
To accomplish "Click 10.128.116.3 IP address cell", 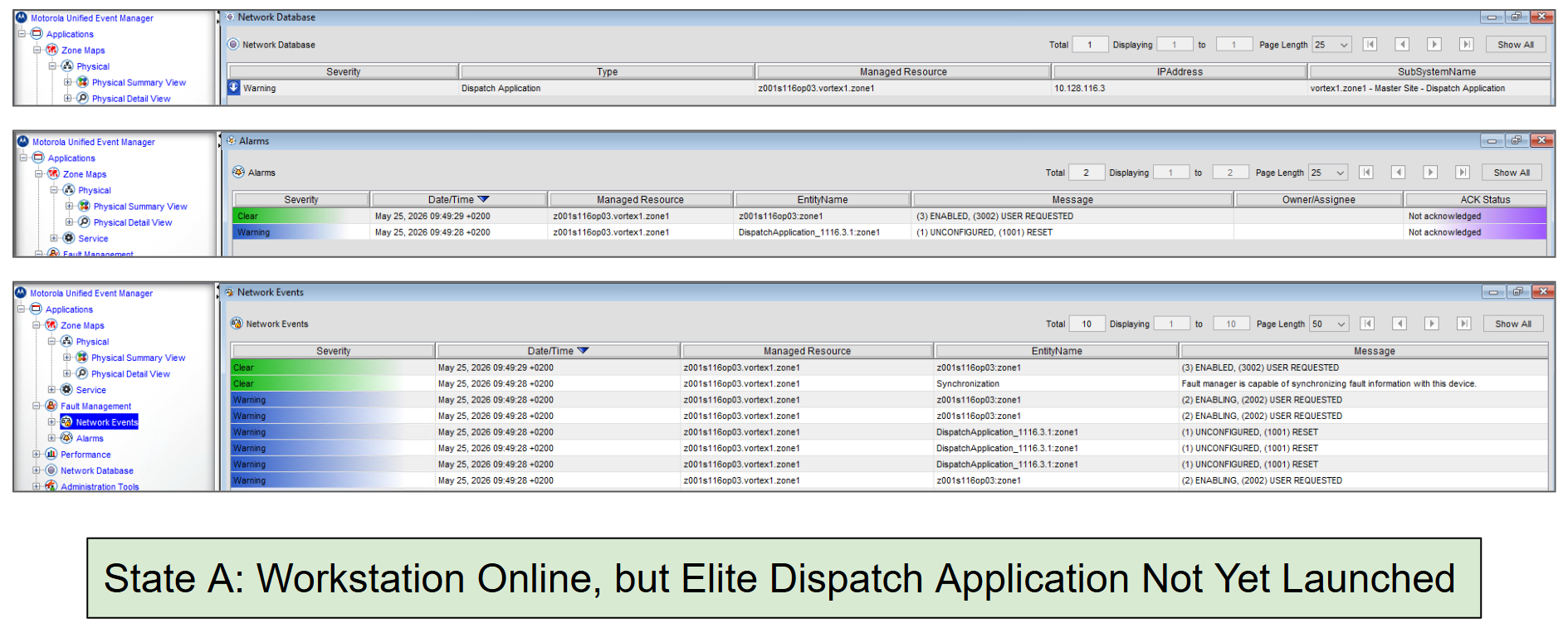I will pos(1080,88).
